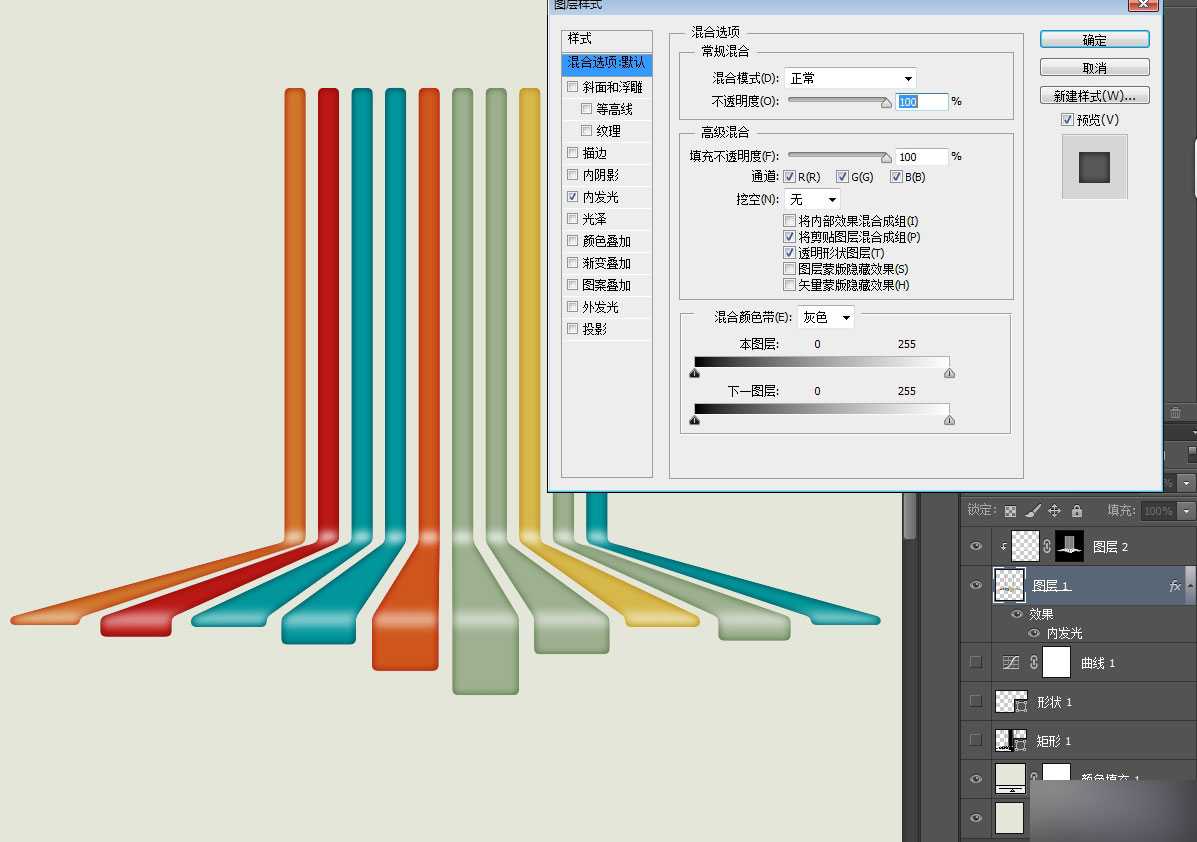Uncheck 内发光 checkbox
The width and height of the screenshot is (1197, 842).
(573, 197)
